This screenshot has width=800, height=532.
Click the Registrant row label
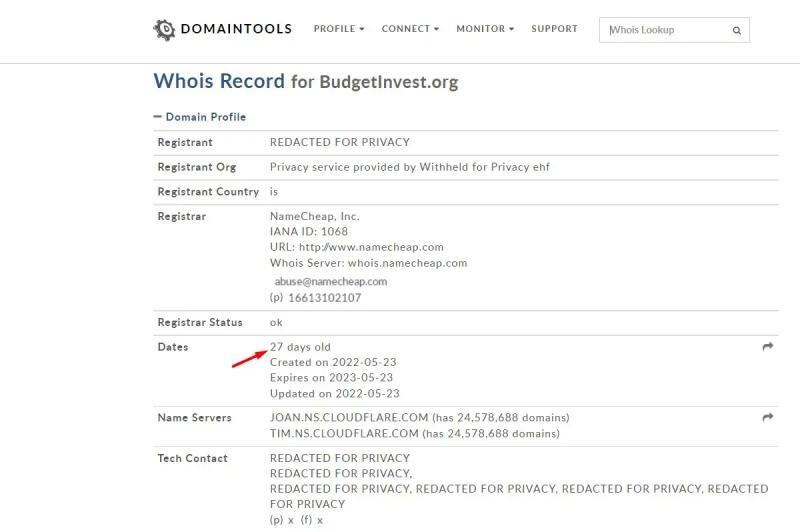click(185, 142)
